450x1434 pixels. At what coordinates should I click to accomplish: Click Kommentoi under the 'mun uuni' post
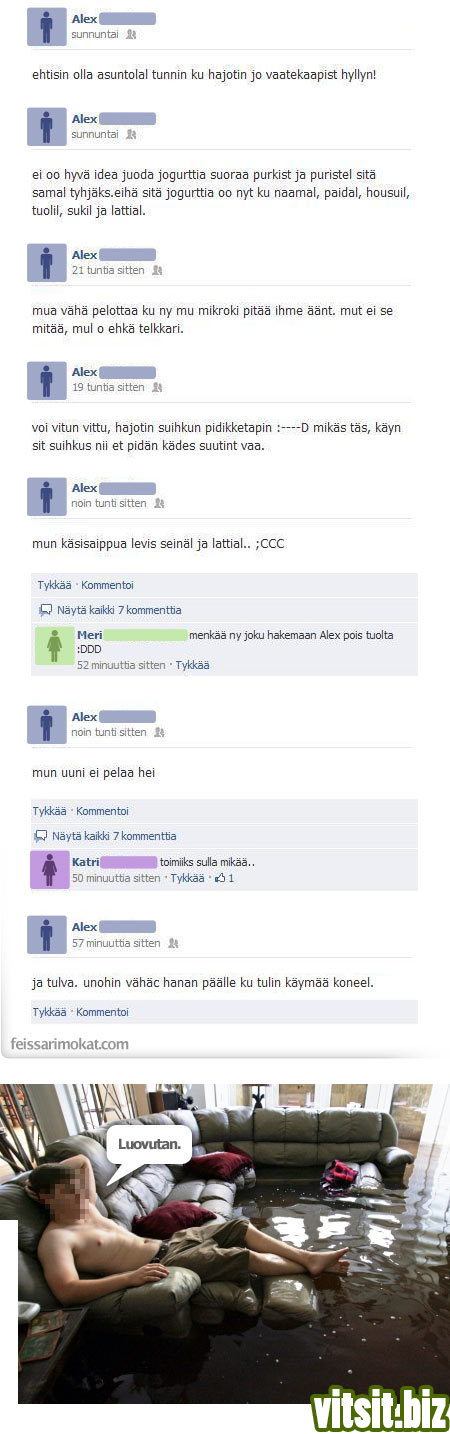pos(102,811)
